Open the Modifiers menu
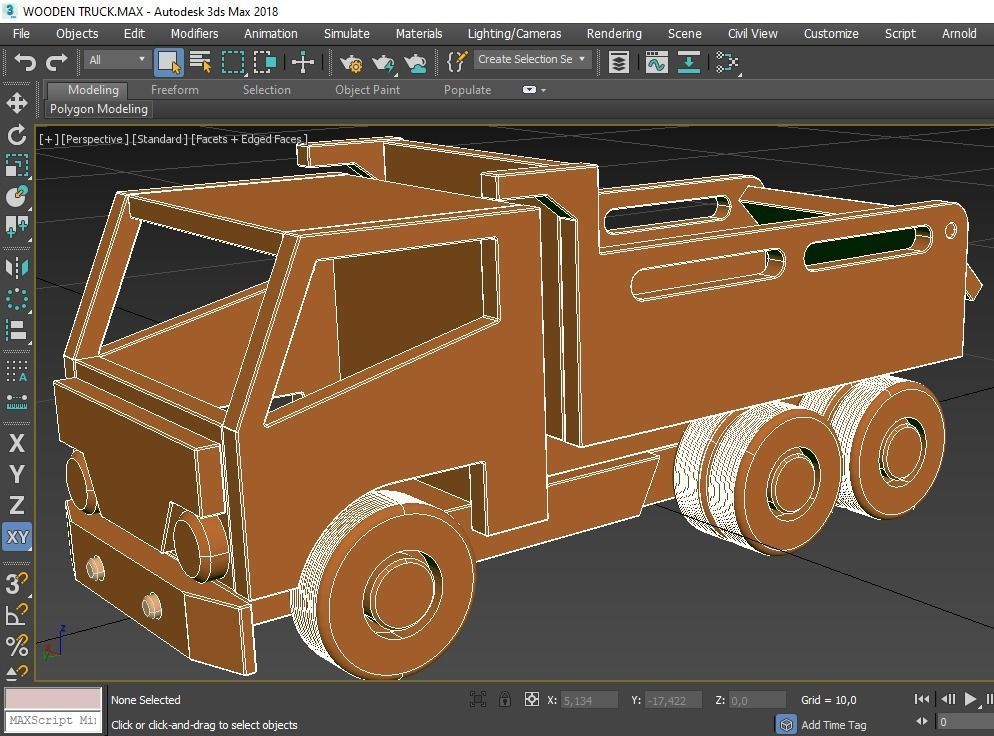Image resolution: width=994 pixels, height=736 pixels. coord(194,34)
